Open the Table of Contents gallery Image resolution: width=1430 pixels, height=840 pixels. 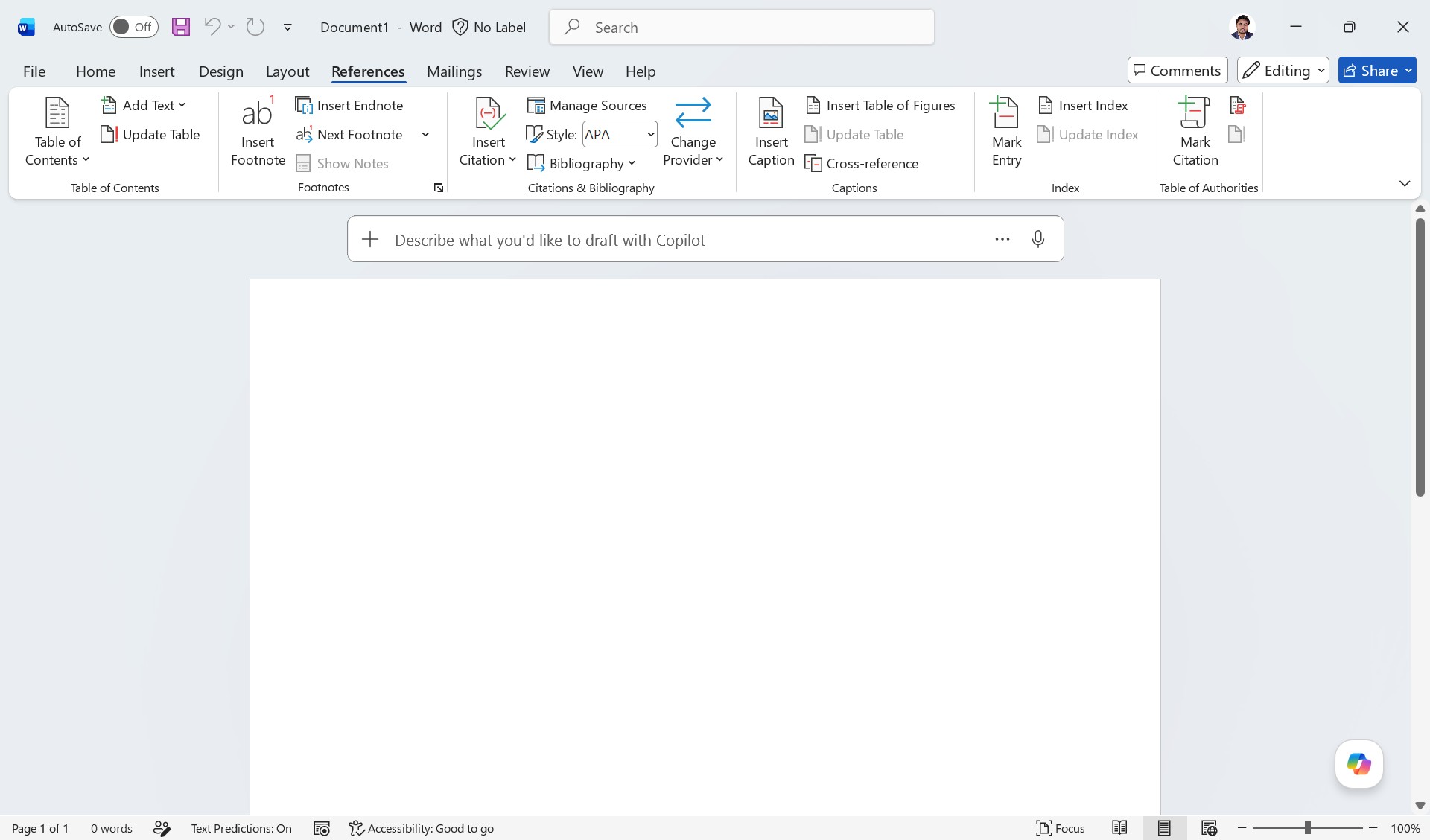coord(57,132)
